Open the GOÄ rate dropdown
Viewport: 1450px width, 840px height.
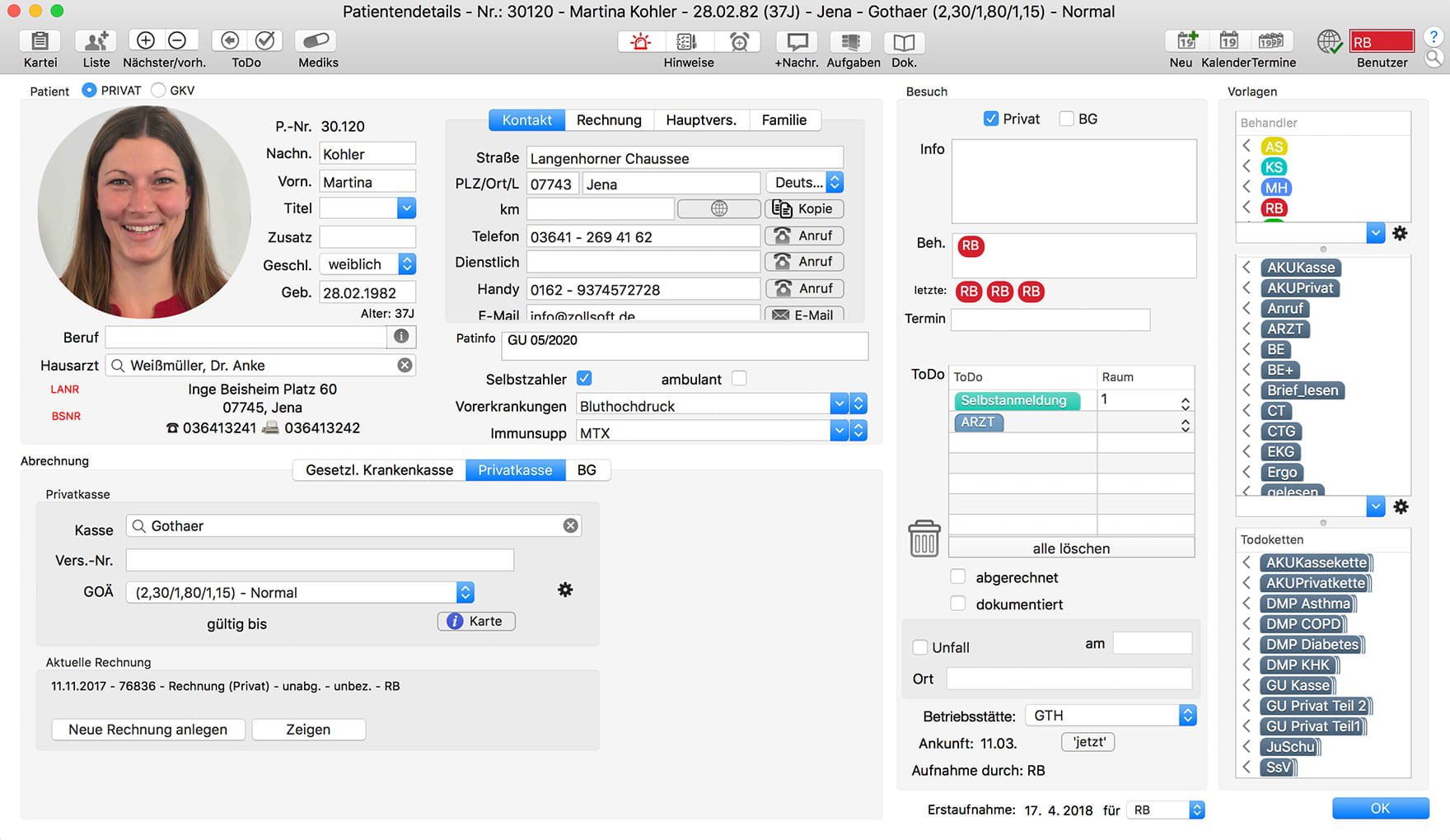(x=465, y=593)
